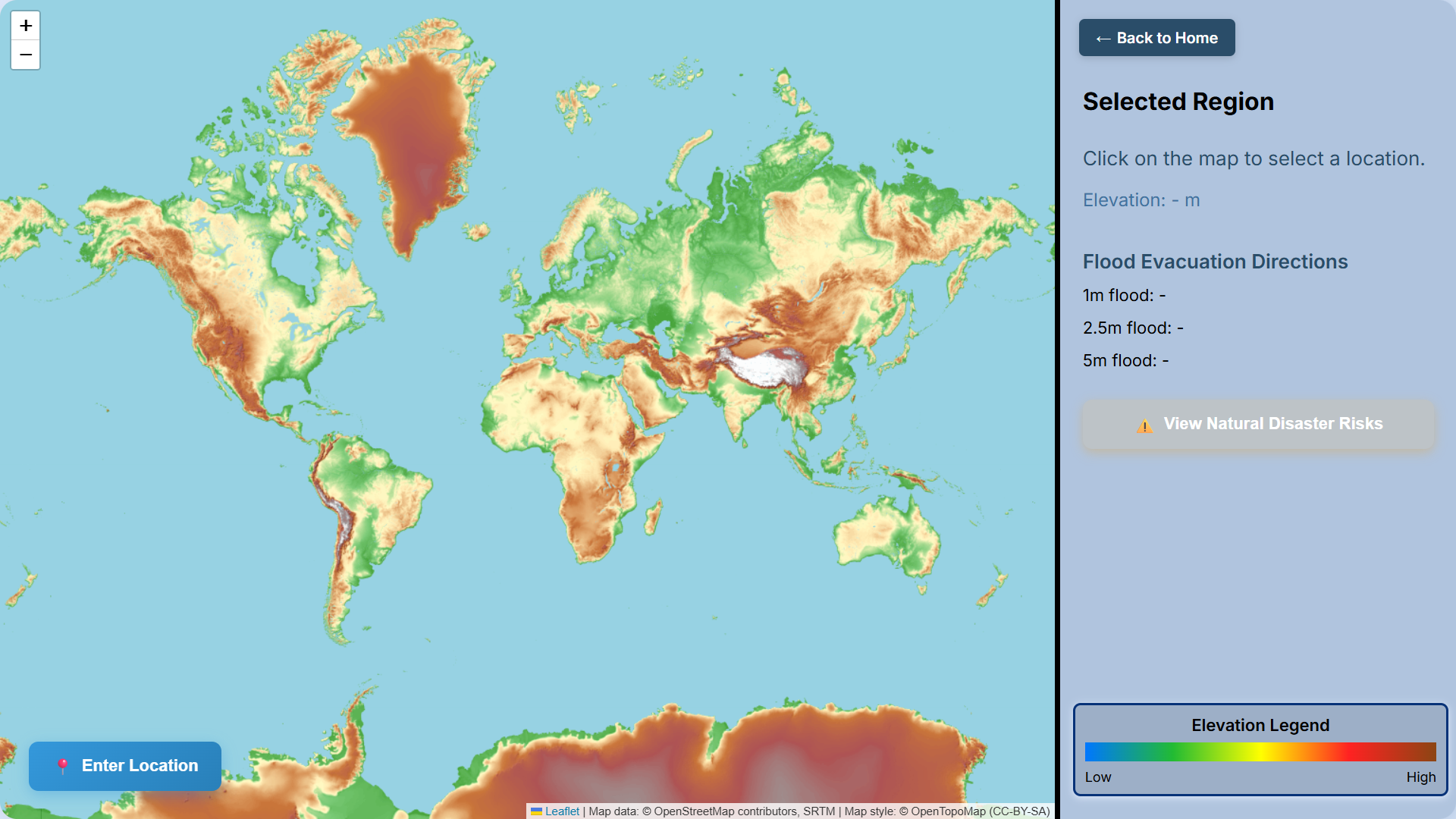Viewport: 1456px width, 819px height.
Task: Click the Ukraine flag icon beside Leaflet
Action: (x=536, y=811)
